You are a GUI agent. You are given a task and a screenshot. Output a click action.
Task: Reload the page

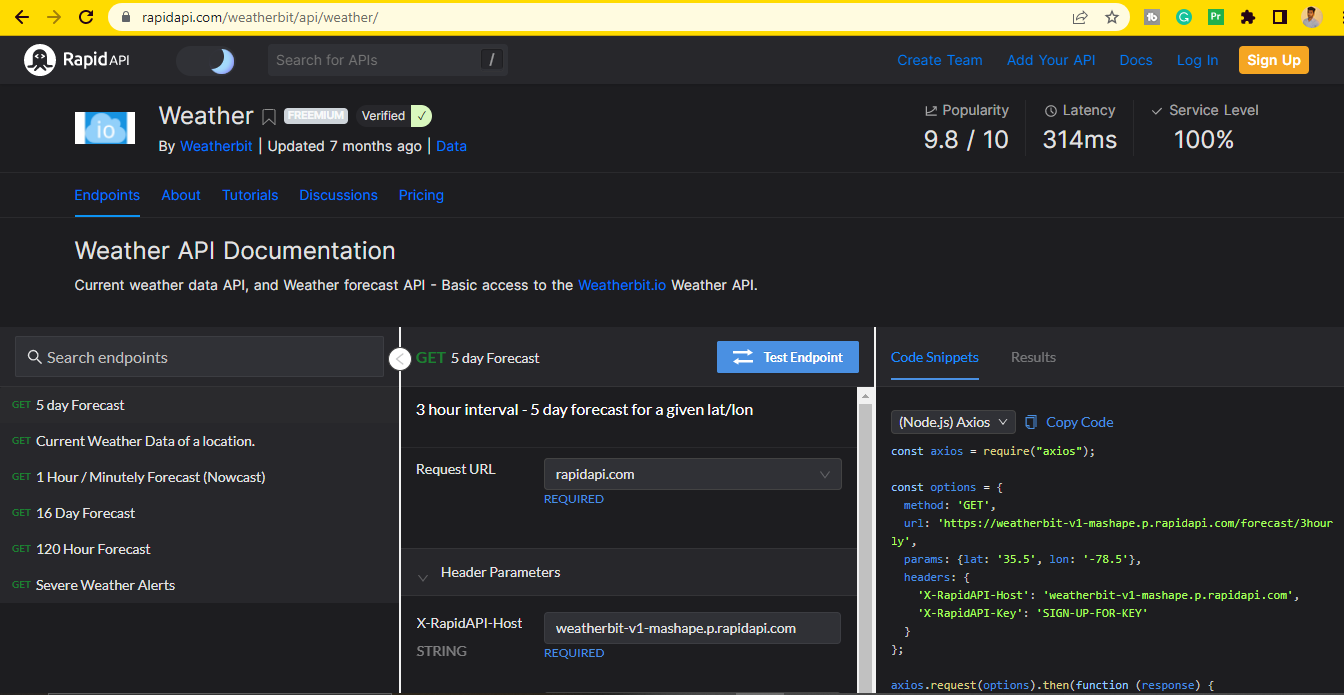86,17
